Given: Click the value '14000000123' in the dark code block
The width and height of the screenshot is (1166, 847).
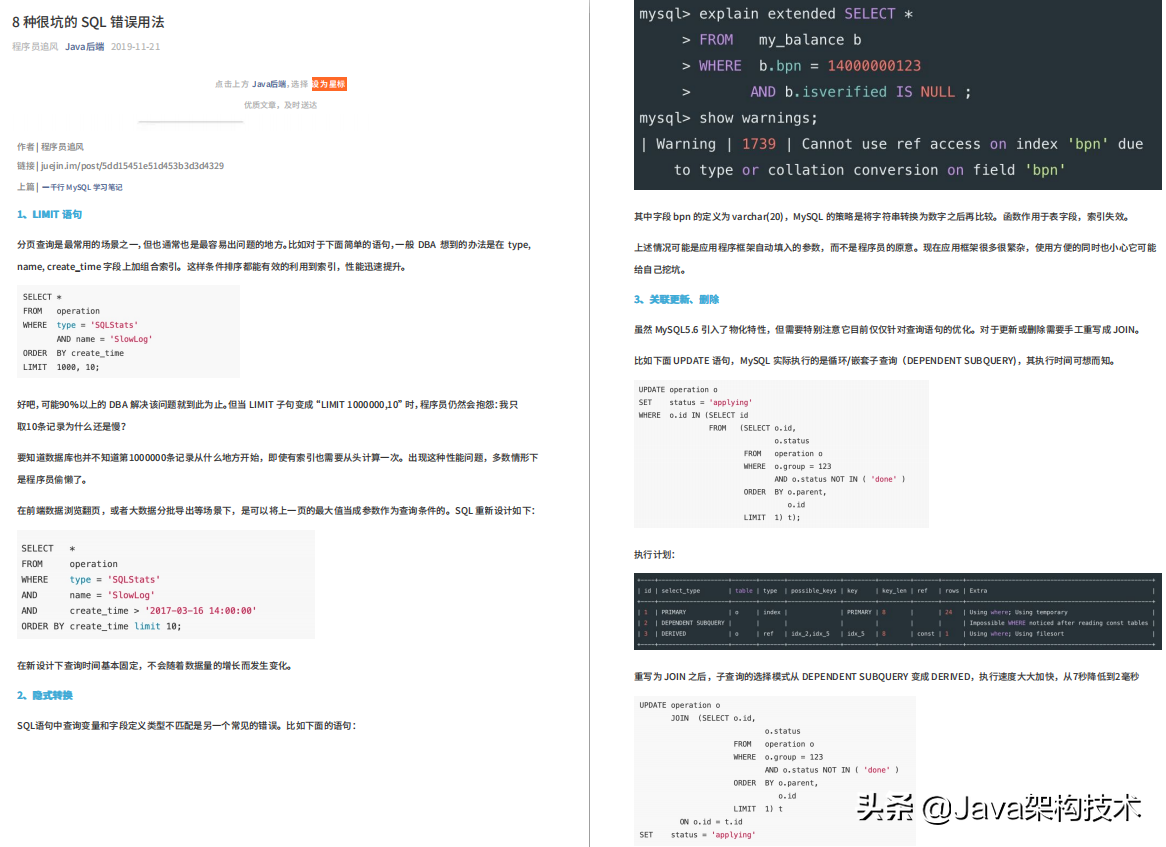Looking at the screenshot, I should [x=874, y=66].
